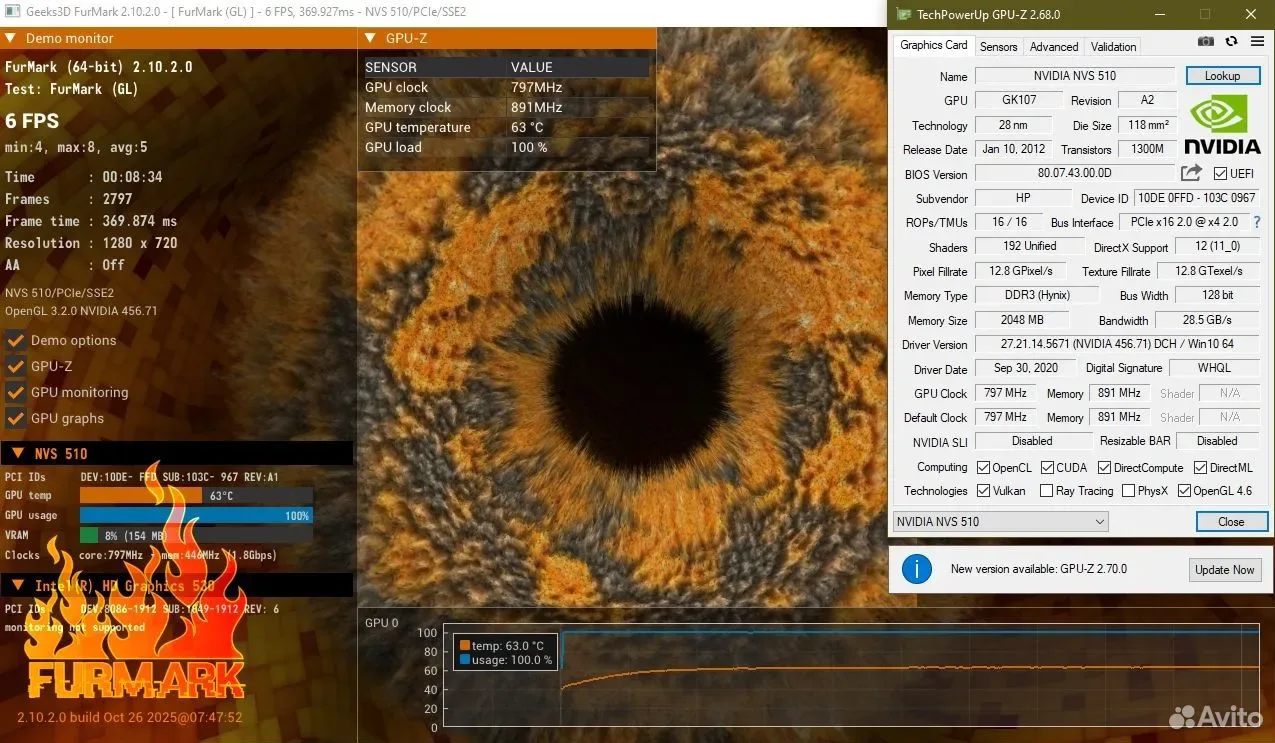This screenshot has width=1275, height=743.
Task: Click the Digital Signature WHQL field
Action: coord(1215,368)
